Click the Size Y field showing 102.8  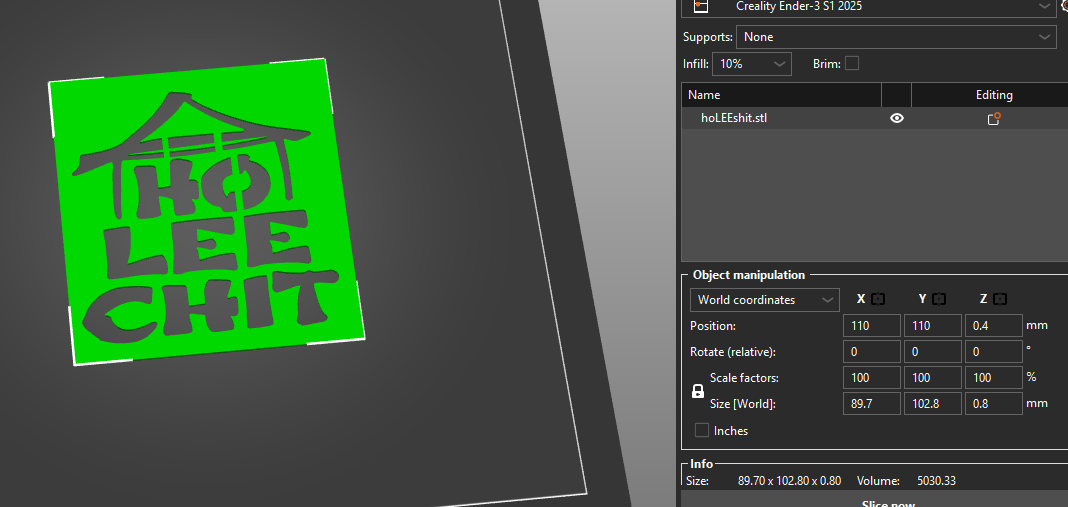pyautogui.click(x=932, y=403)
